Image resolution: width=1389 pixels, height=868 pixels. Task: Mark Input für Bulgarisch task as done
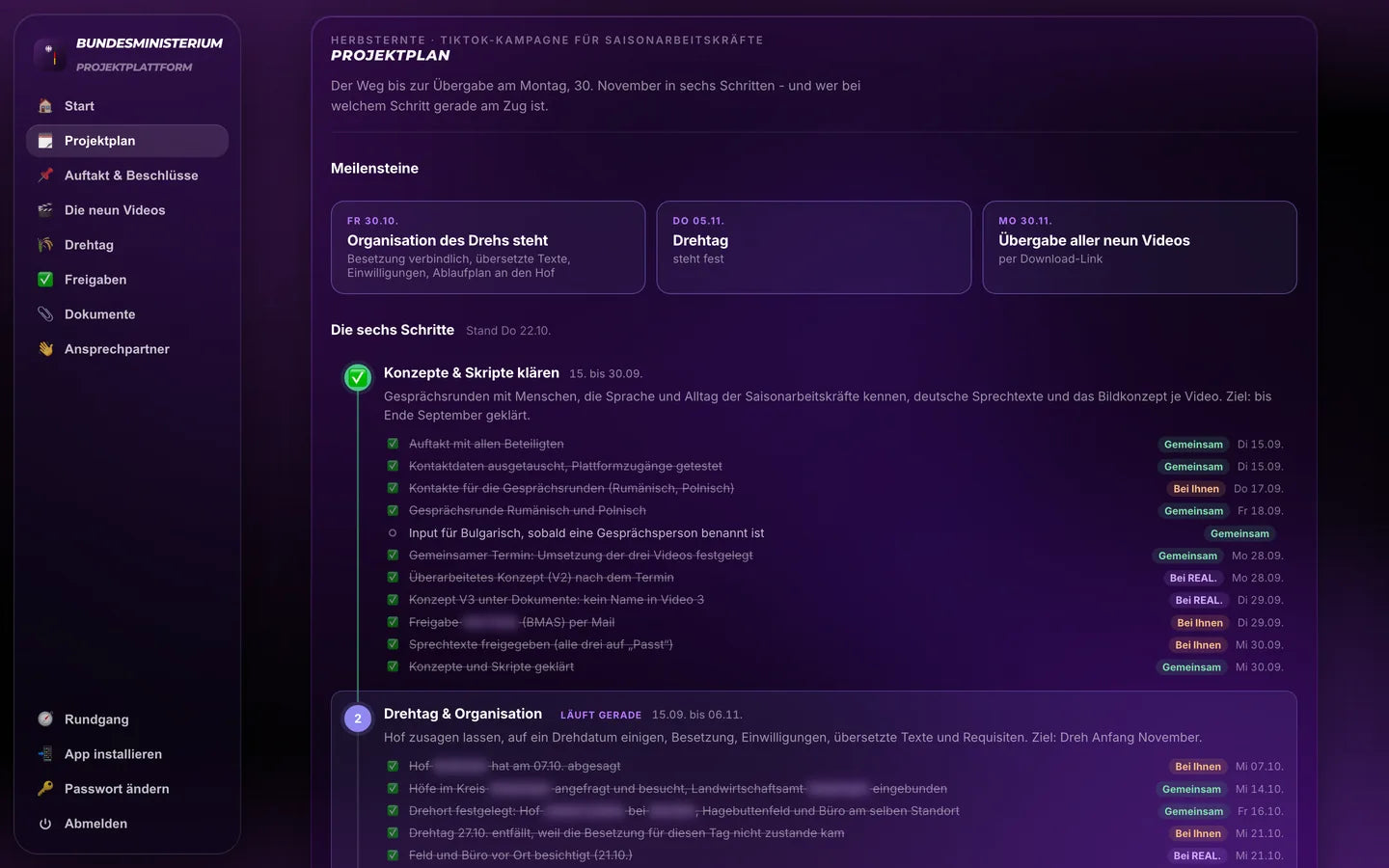coord(393,532)
